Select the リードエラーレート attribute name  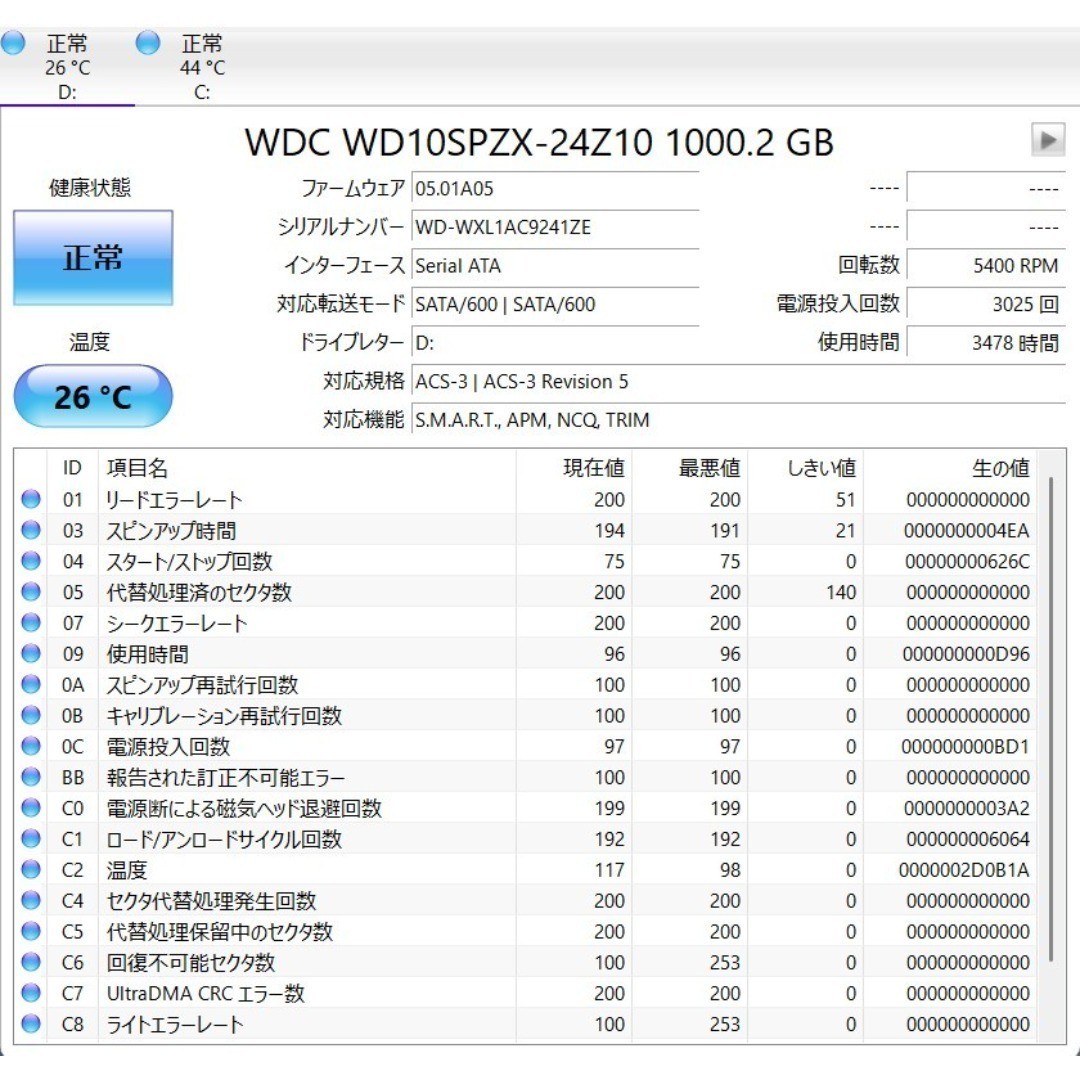point(174,499)
